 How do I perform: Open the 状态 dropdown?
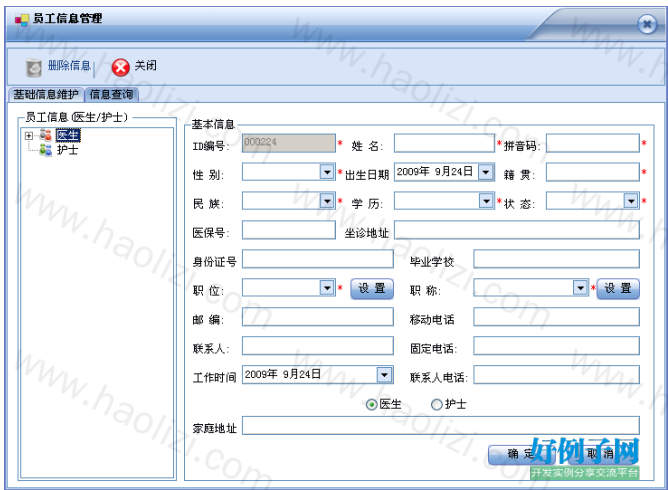[x=631, y=201]
